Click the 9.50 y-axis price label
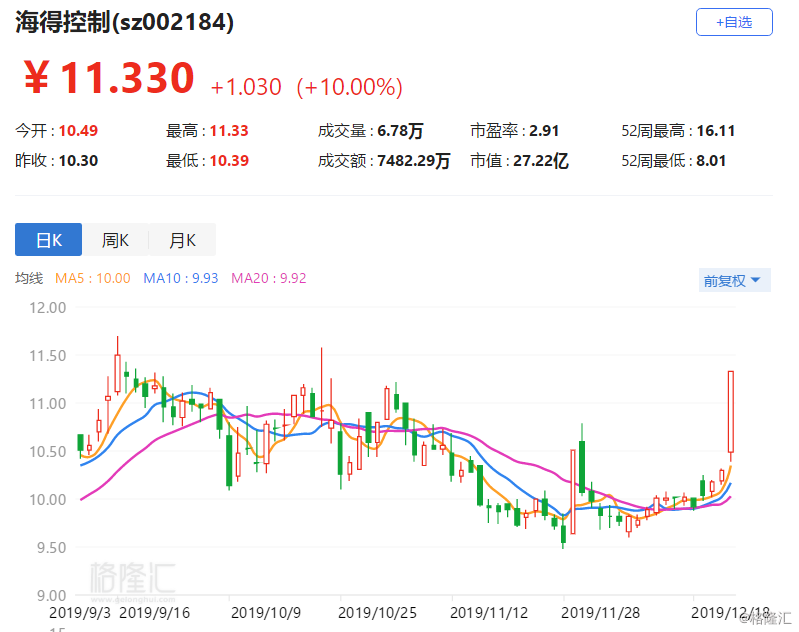The width and height of the screenshot is (799, 632). pyautogui.click(x=51, y=548)
